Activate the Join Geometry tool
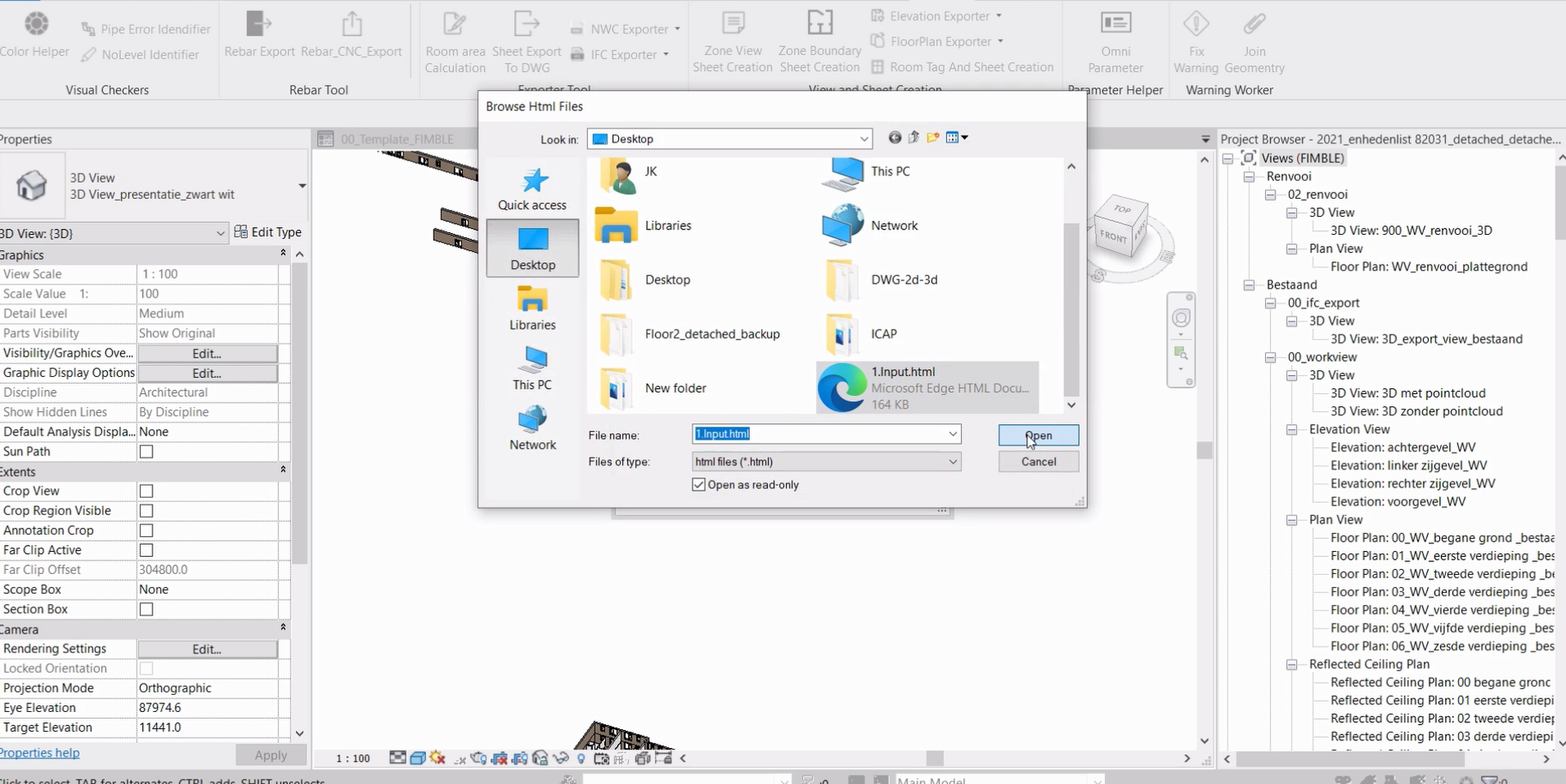Screen dimensions: 1566x784 [1254, 43]
